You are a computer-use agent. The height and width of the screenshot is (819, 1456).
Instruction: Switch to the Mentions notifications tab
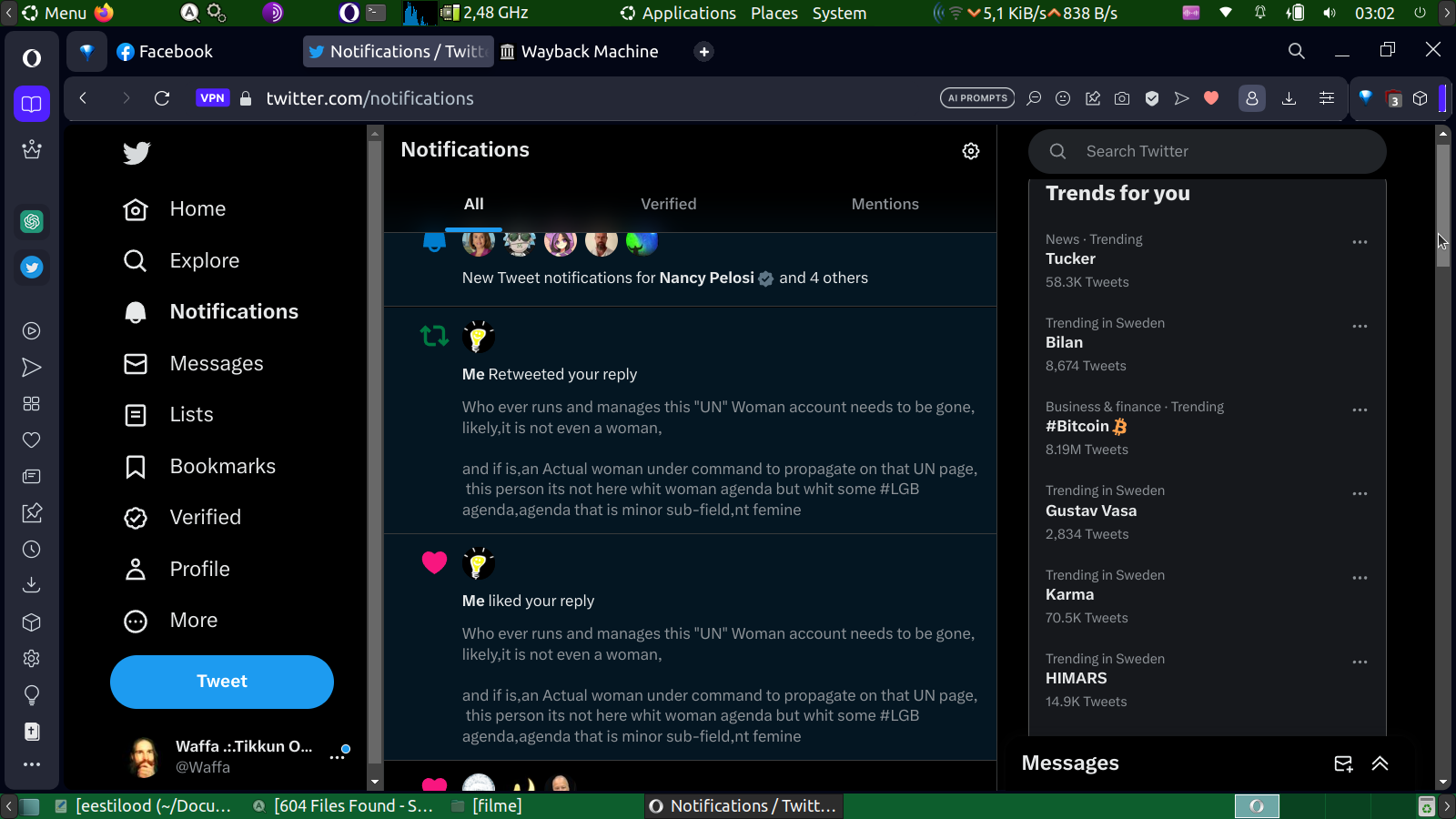(885, 204)
